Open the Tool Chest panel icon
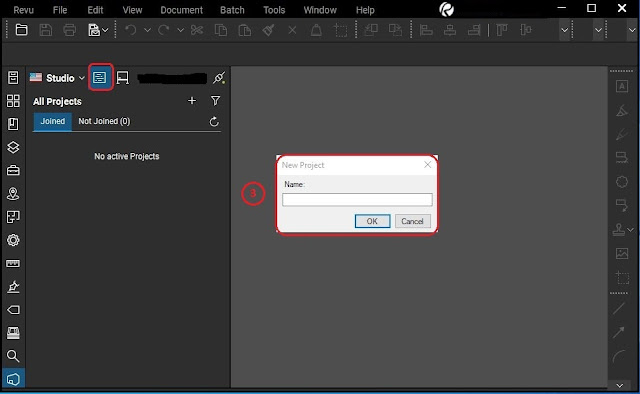640x394 pixels. click(13, 170)
